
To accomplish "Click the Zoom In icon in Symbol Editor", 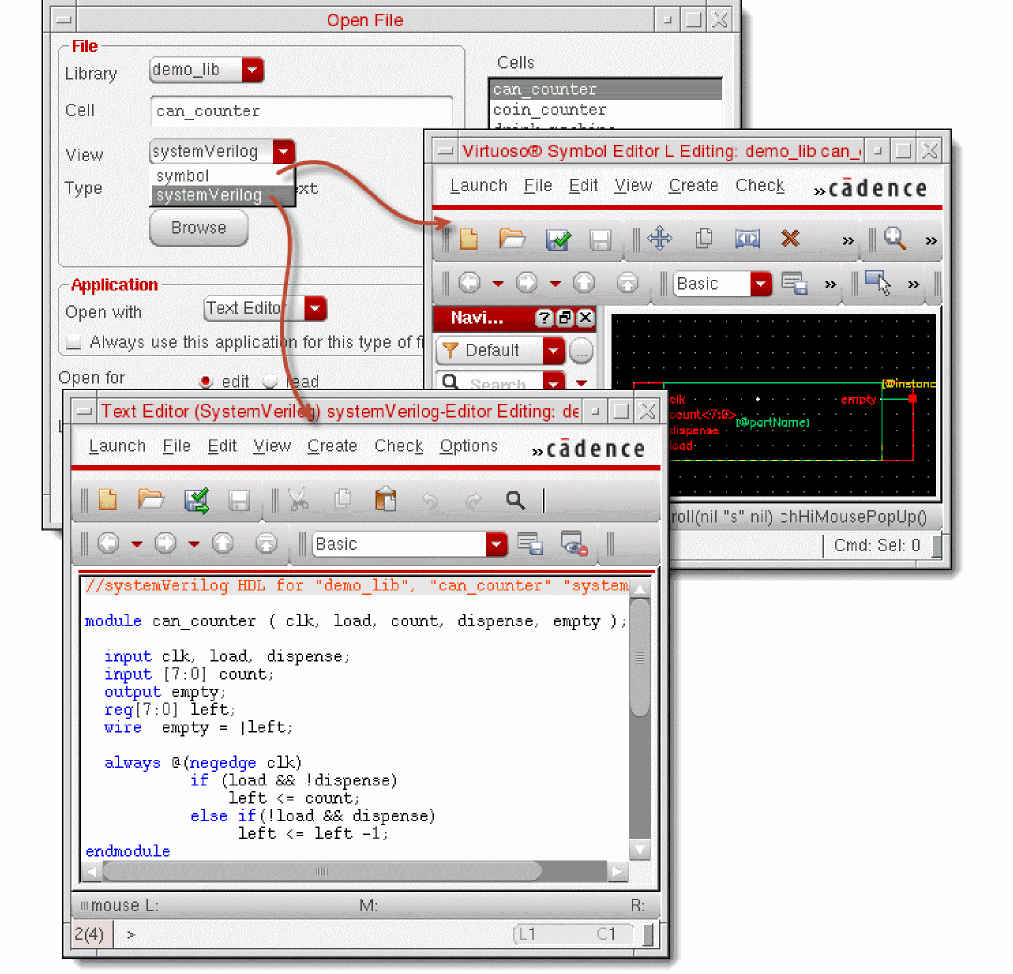I will [894, 239].
